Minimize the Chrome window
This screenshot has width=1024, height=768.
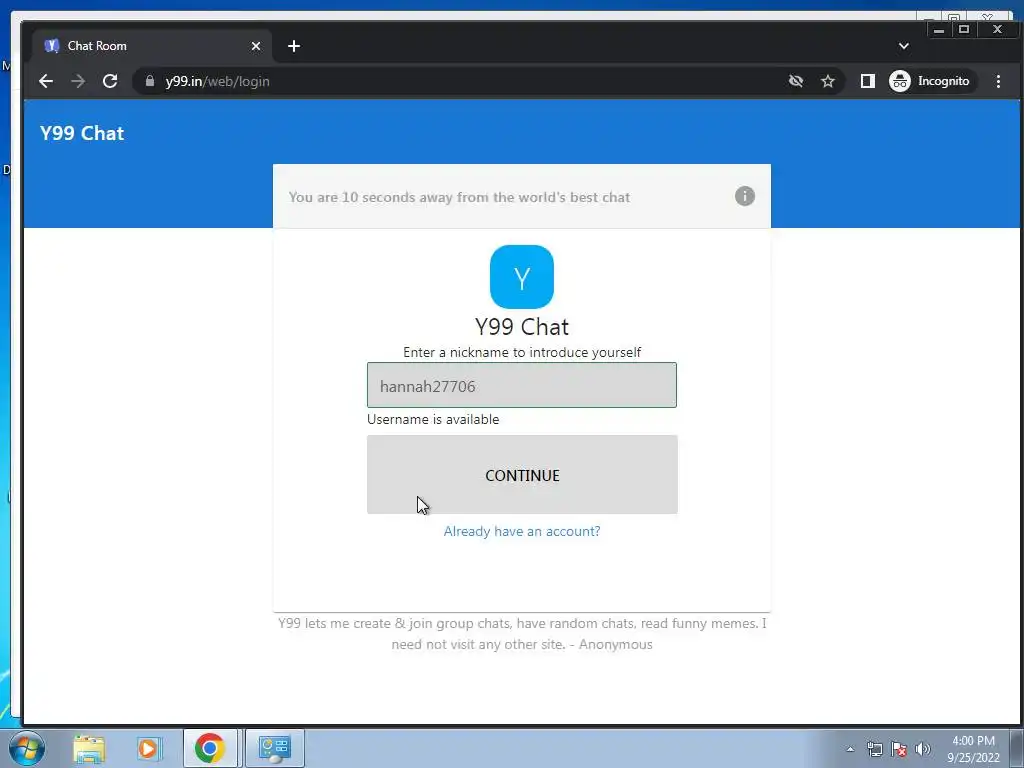[x=938, y=29]
